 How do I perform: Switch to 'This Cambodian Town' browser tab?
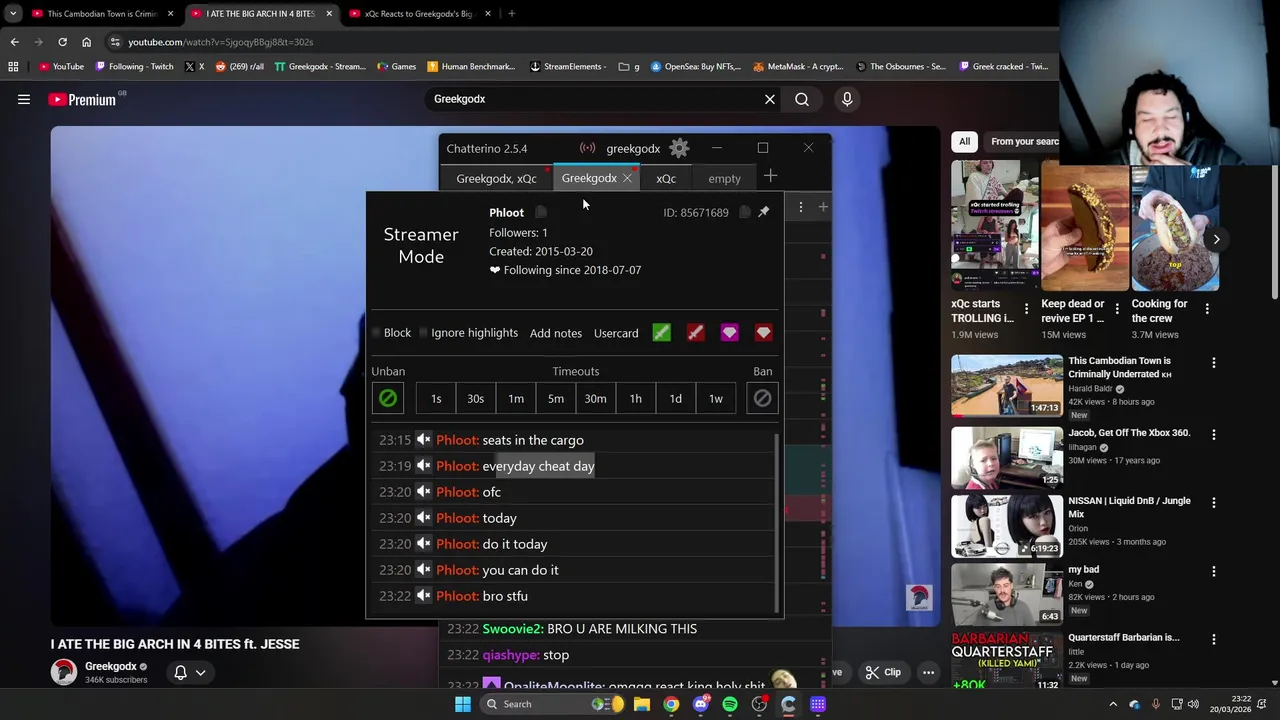point(103,14)
